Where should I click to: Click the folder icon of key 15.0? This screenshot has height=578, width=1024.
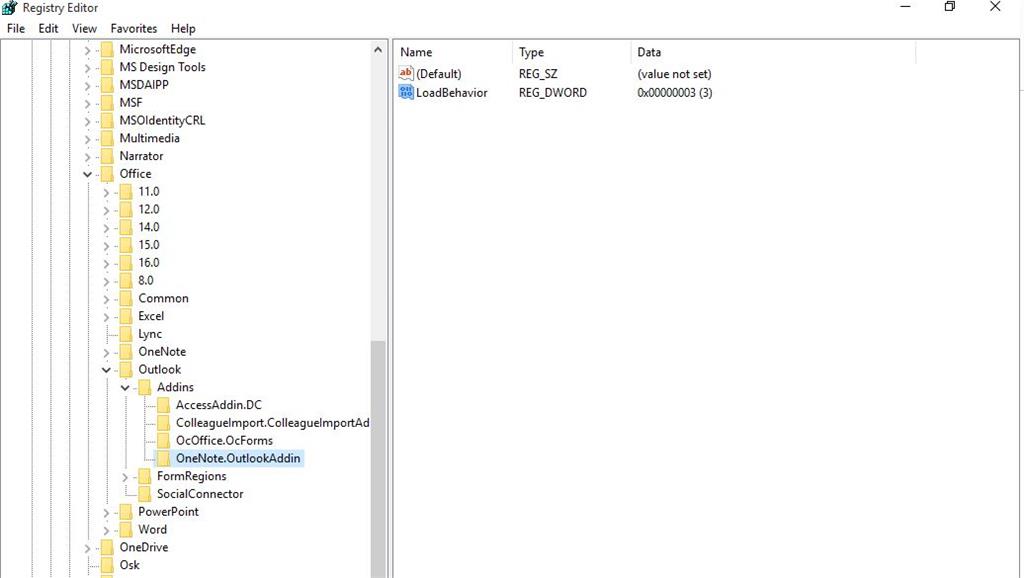[126, 245]
